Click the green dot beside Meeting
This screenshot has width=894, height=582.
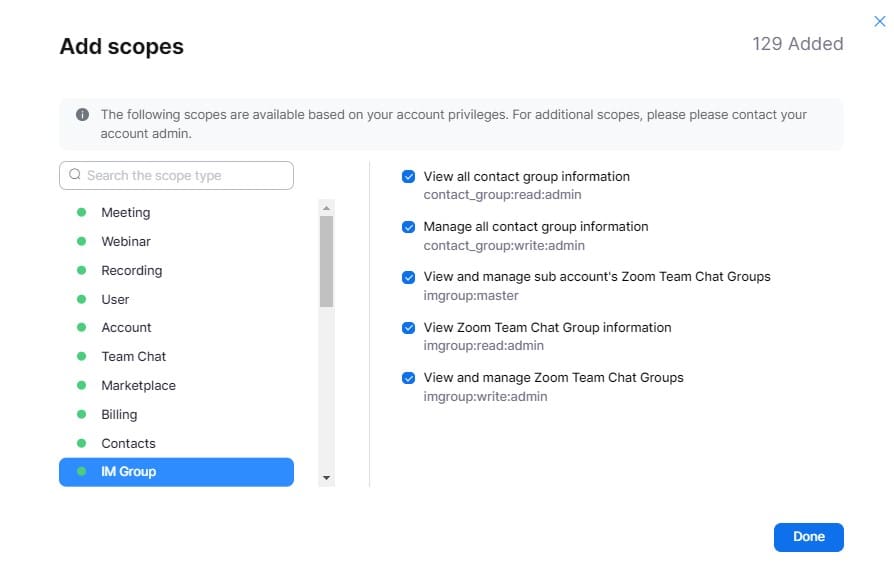[x=82, y=213]
